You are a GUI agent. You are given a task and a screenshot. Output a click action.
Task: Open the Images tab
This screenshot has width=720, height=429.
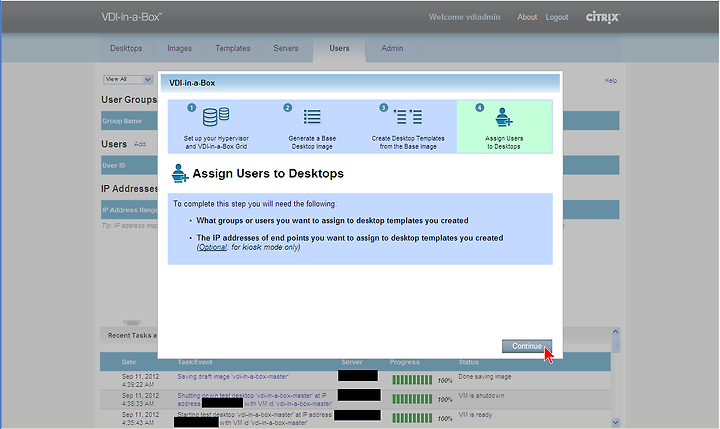180,48
